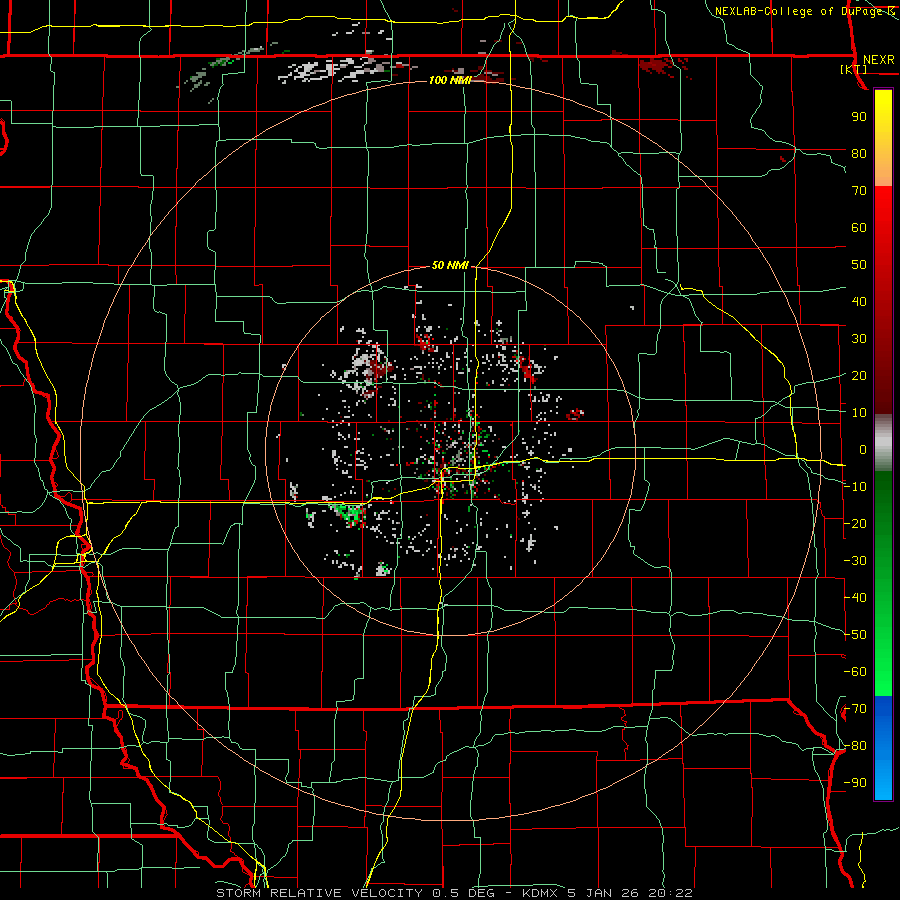This screenshot has width=900, height=900.
Task: Click the [KT] units label
Action: pyautogui.click(x=854, y=69)
